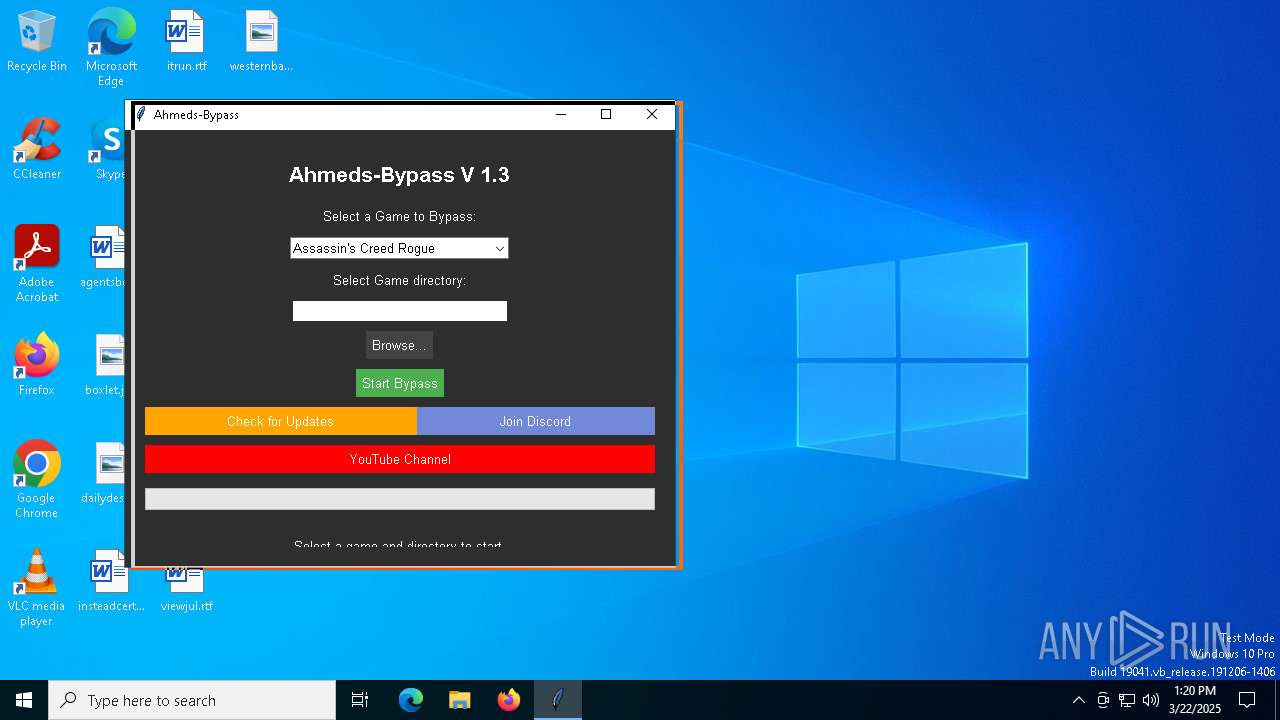Click the game directory input field
The image size is (1280, 720).
(x=399, y=311)
